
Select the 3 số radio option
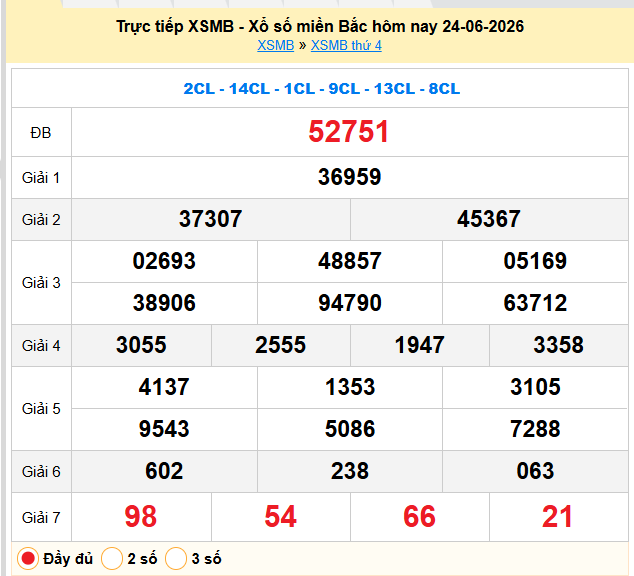pyautogui.click(x=176, y=559)
